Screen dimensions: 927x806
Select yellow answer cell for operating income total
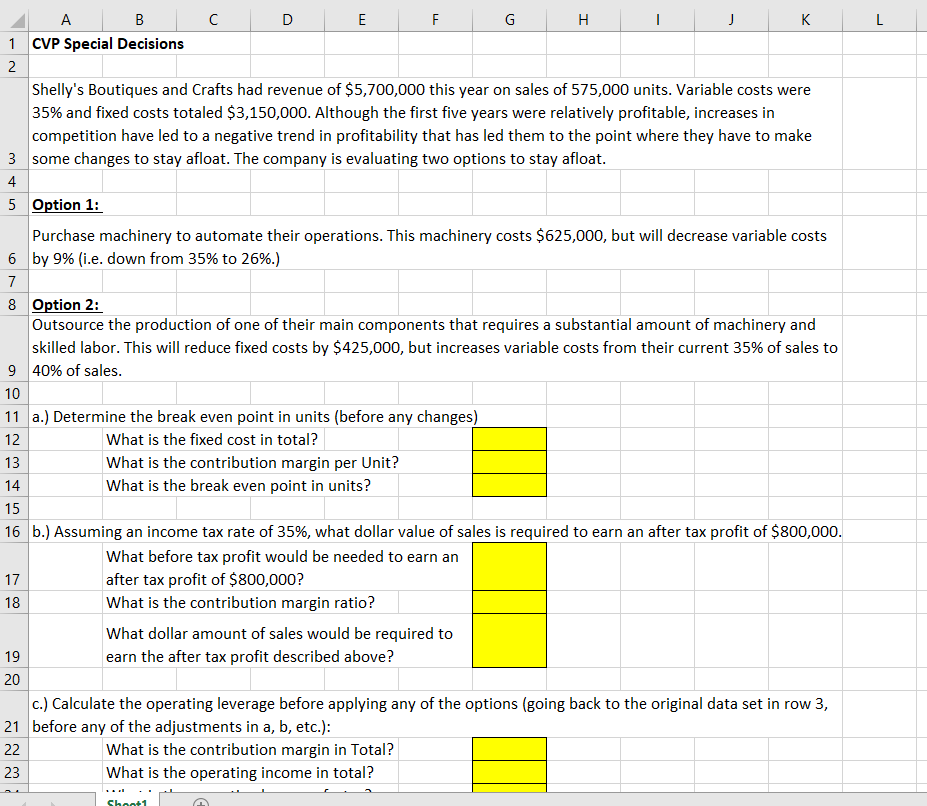(x=510, y=772)
